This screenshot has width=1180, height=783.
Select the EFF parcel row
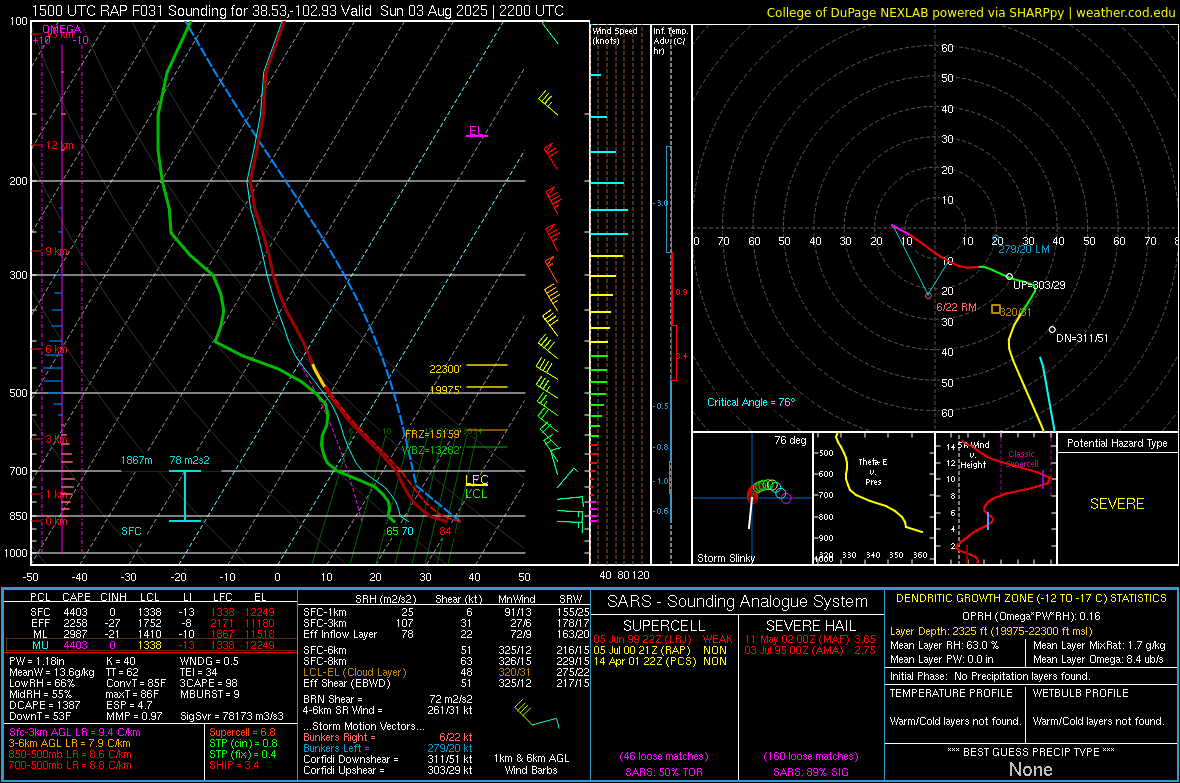coord(151,623)
